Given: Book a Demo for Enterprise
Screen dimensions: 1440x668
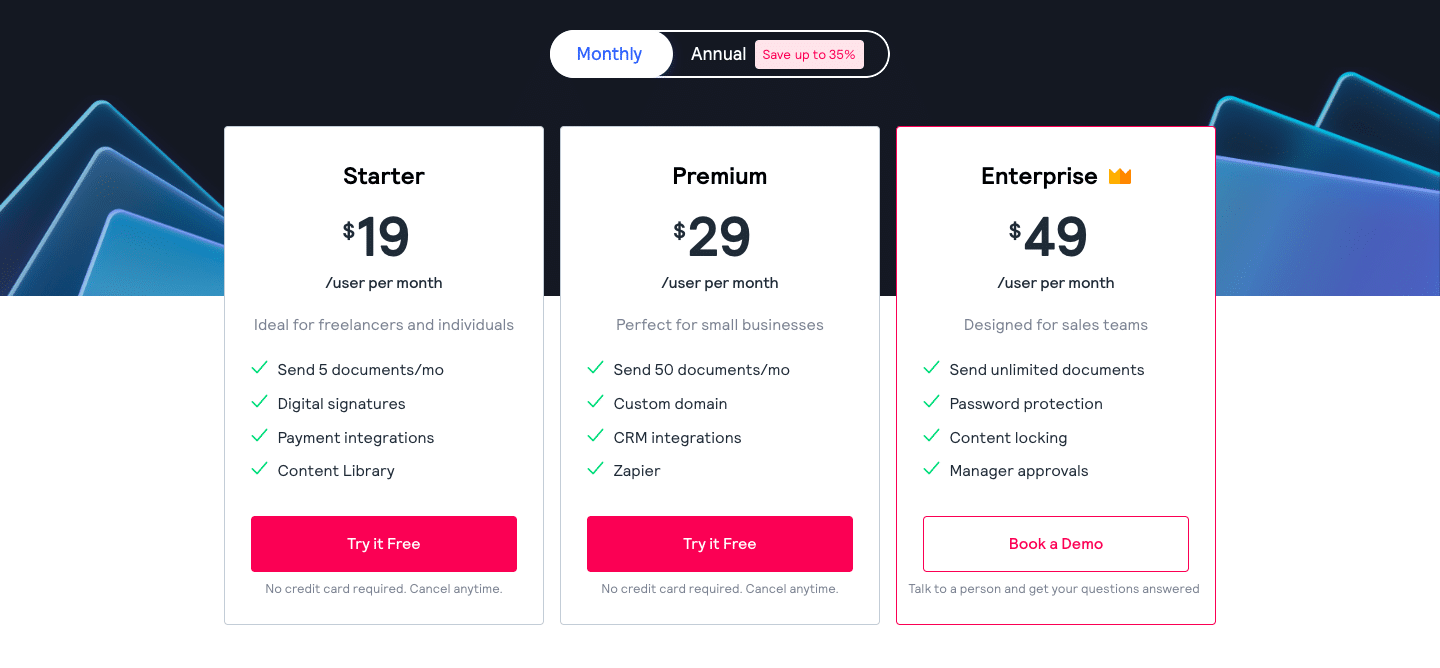Looking at the screenshot, I should pyautogui.click(x=1056, y=544).
